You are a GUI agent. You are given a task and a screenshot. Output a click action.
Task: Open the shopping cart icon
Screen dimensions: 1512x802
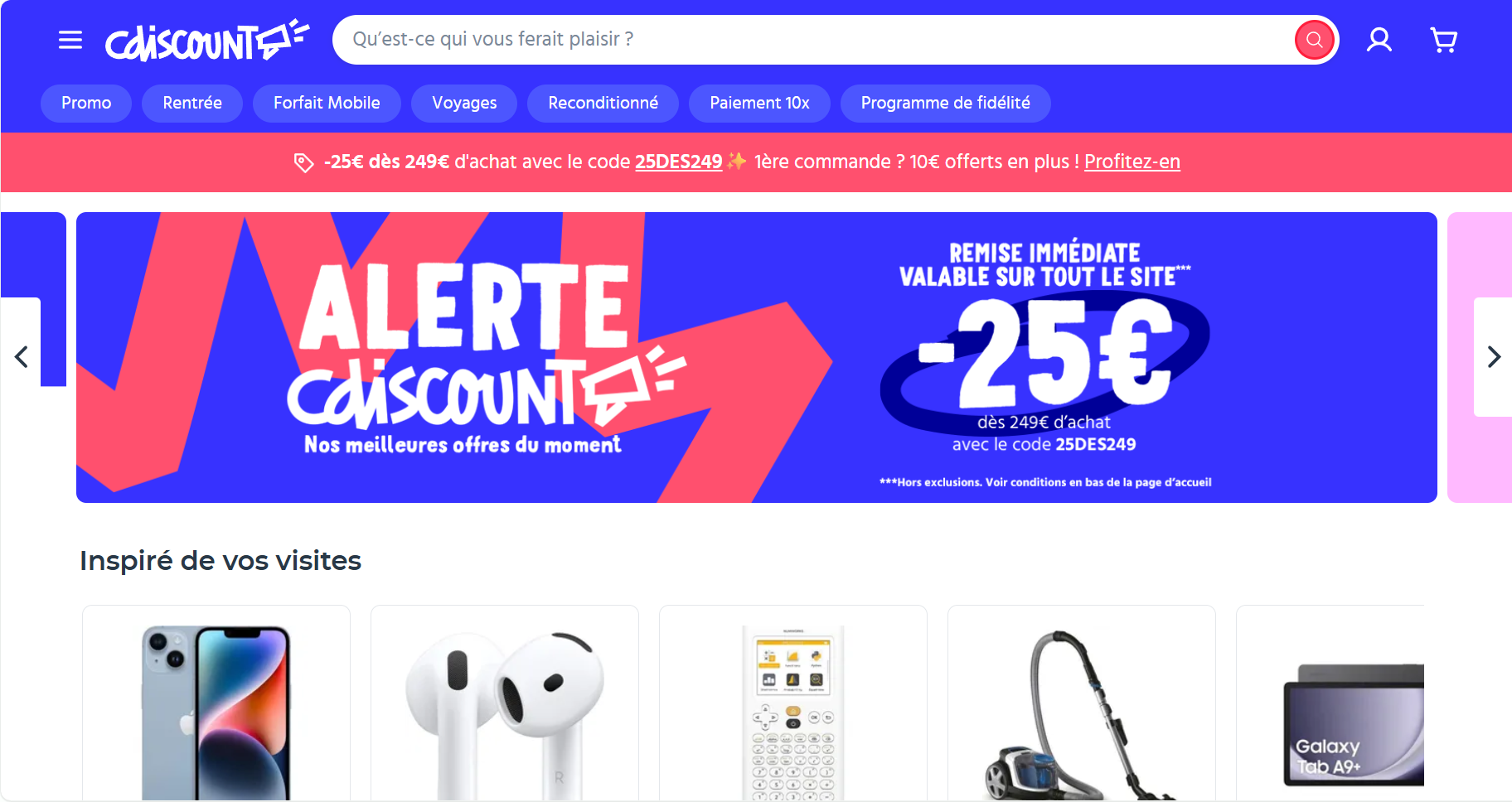tap(1444, 40)
